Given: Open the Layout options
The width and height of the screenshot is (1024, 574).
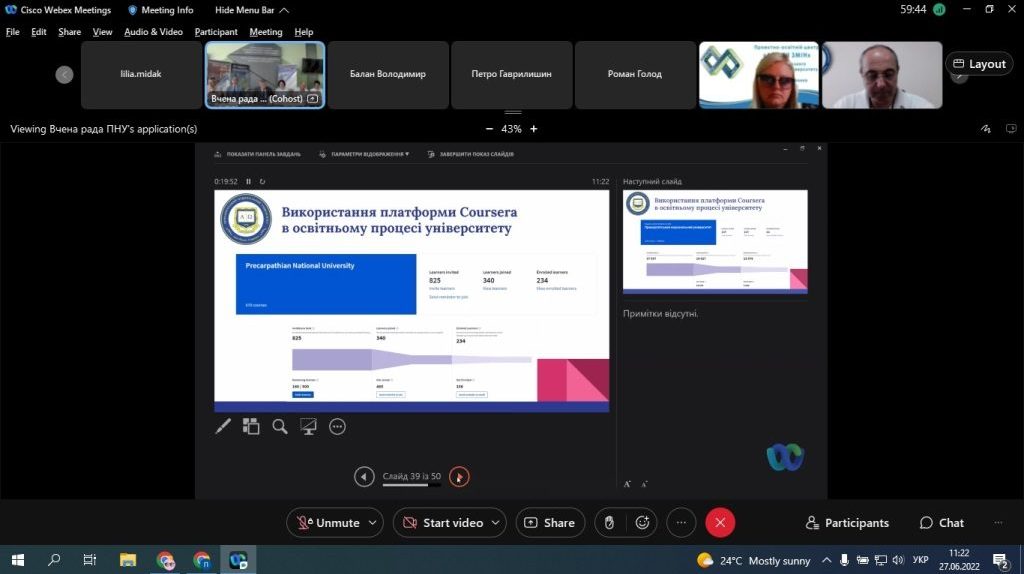Looking at the screenshot, I should coord(978,64).
